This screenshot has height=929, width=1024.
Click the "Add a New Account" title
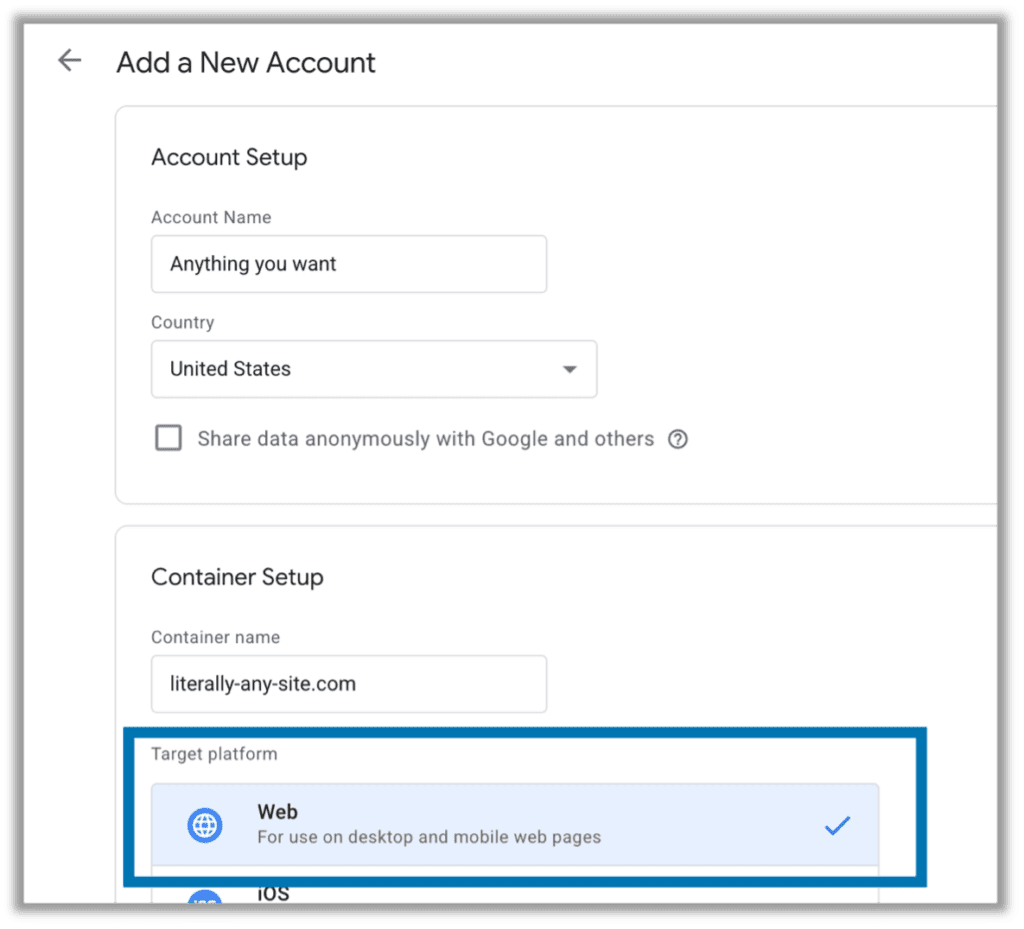pos(245,62)
